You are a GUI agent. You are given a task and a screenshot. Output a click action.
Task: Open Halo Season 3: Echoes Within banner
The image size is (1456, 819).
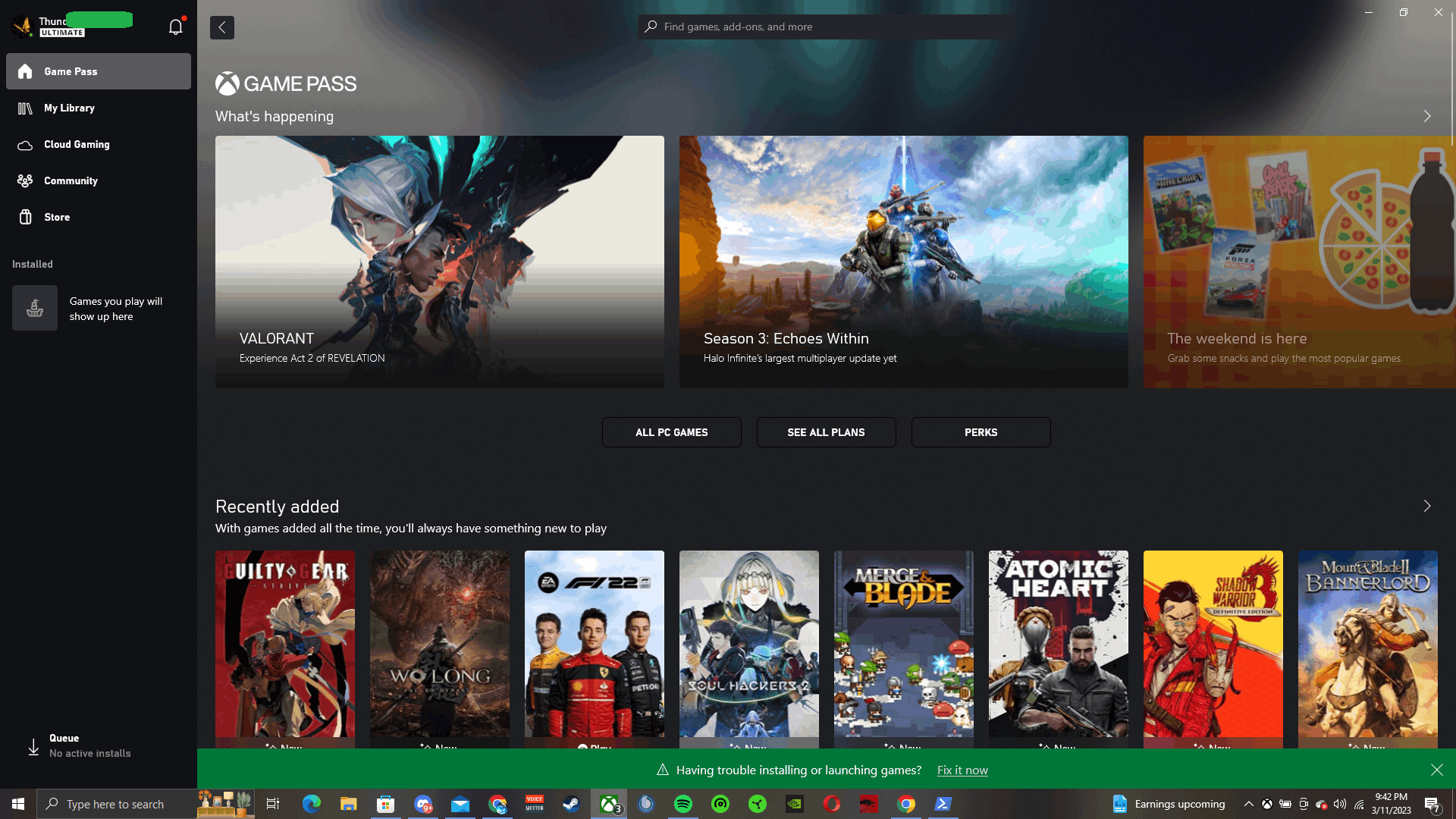(x=904, y=262)
